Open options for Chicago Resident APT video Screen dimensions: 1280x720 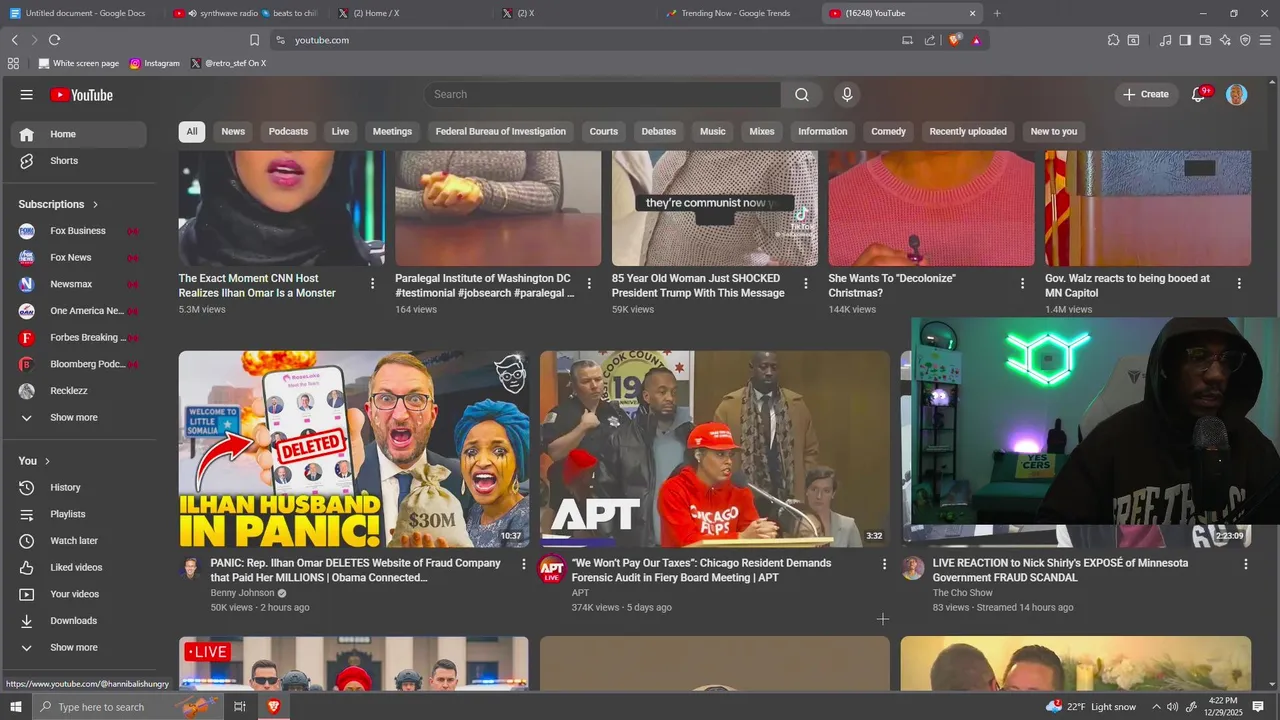884,564
